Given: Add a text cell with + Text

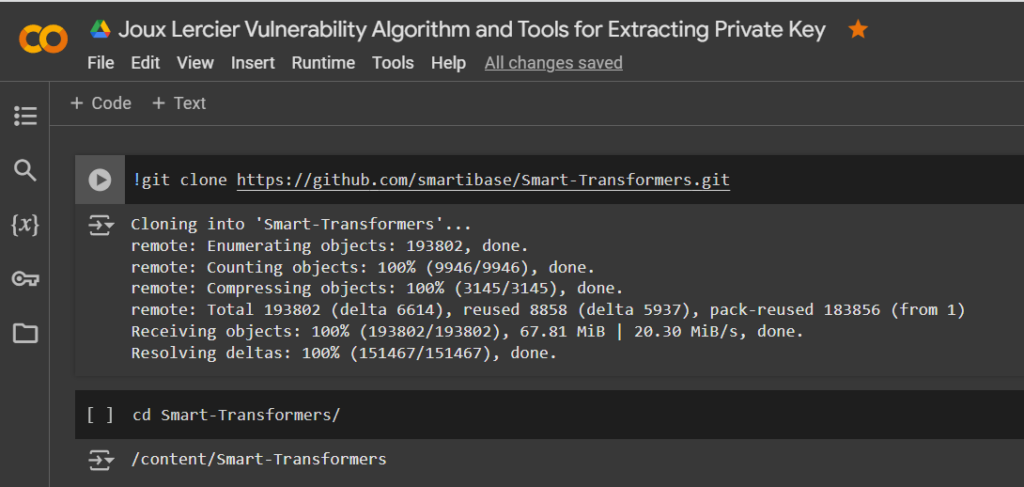Looking at the screenshot, I should [x=178, y=103].
